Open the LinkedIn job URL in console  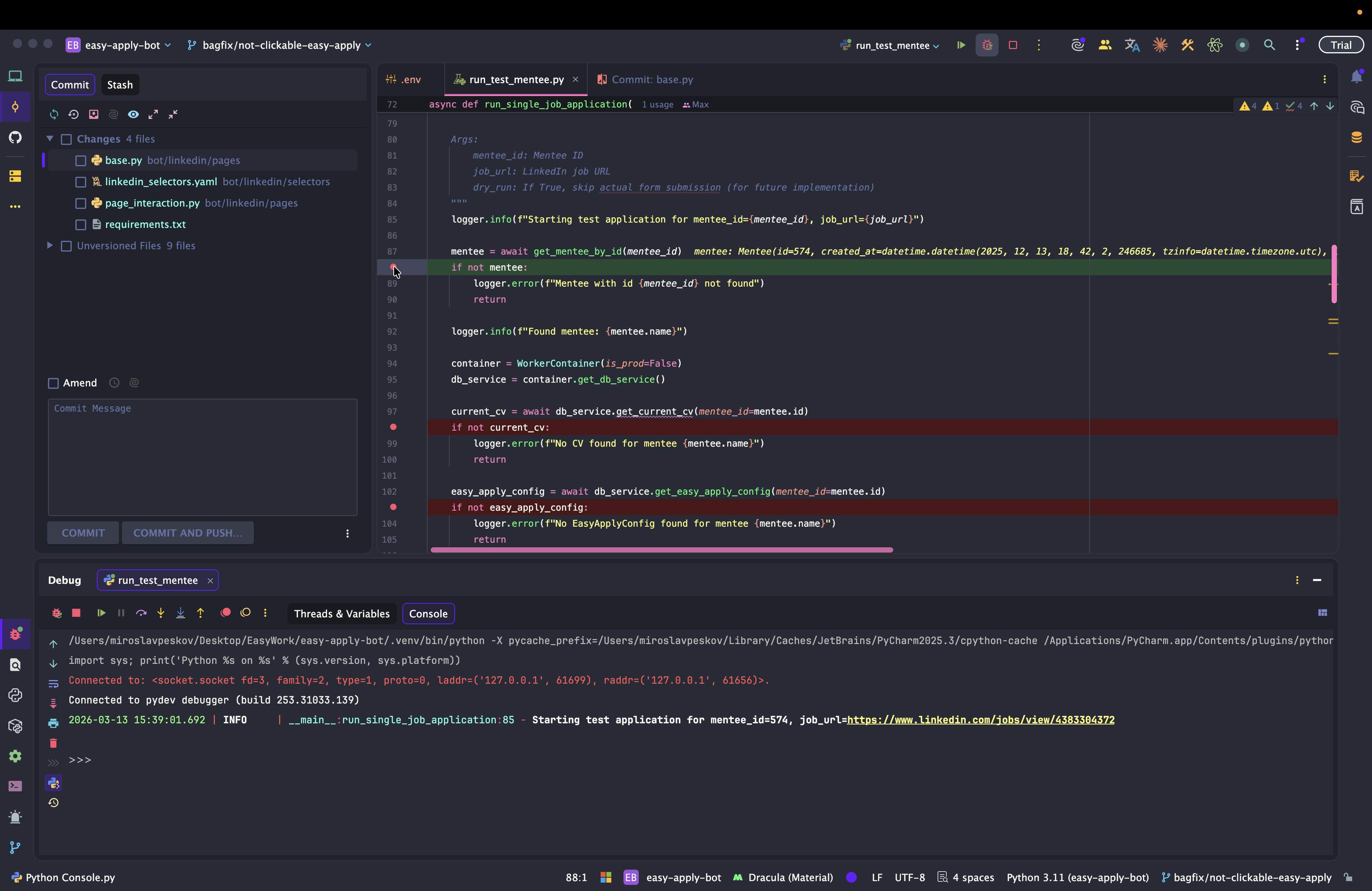pos(980,720)
